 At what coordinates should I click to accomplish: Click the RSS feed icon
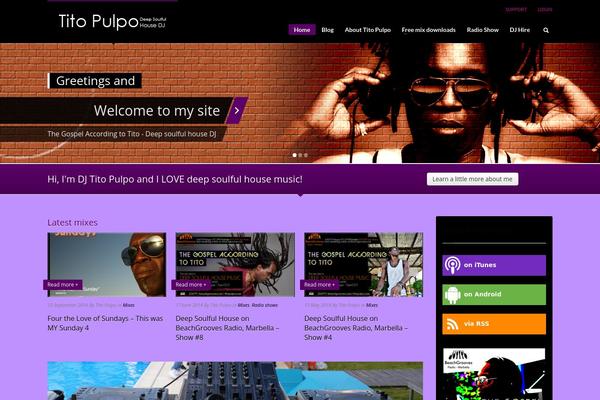coord(453,324)
